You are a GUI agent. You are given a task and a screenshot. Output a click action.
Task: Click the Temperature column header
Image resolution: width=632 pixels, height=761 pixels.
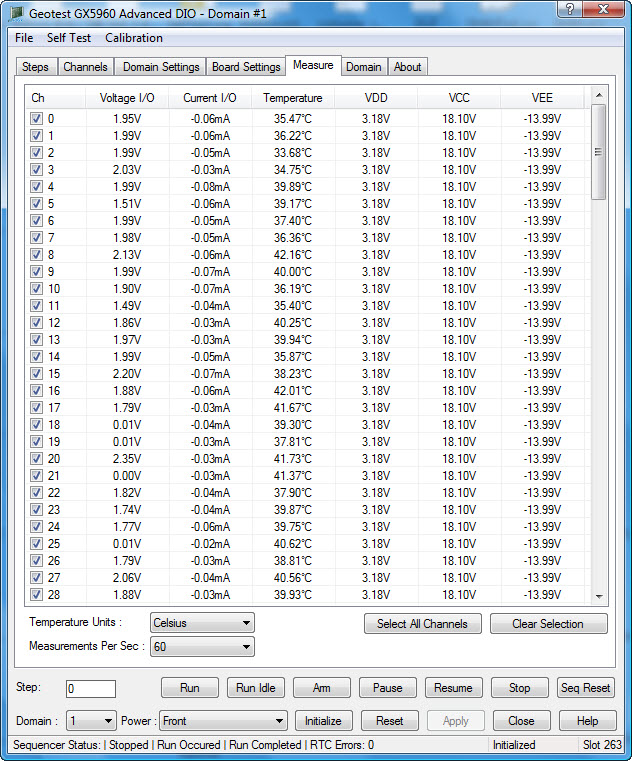pos(293,98)
